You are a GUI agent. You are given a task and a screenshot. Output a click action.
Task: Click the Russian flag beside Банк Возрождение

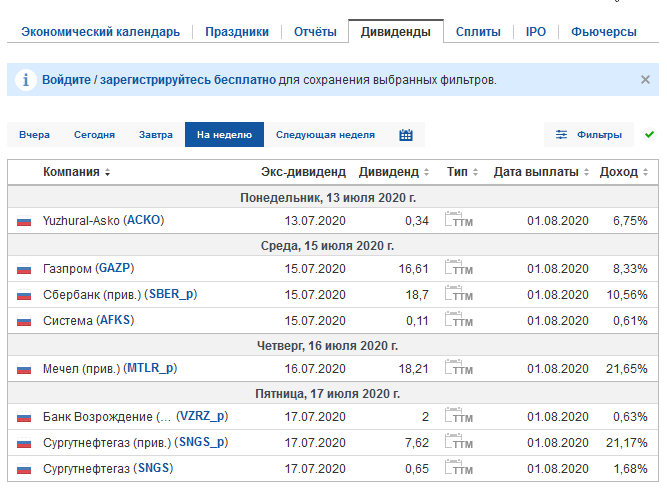tap(24, 417)
